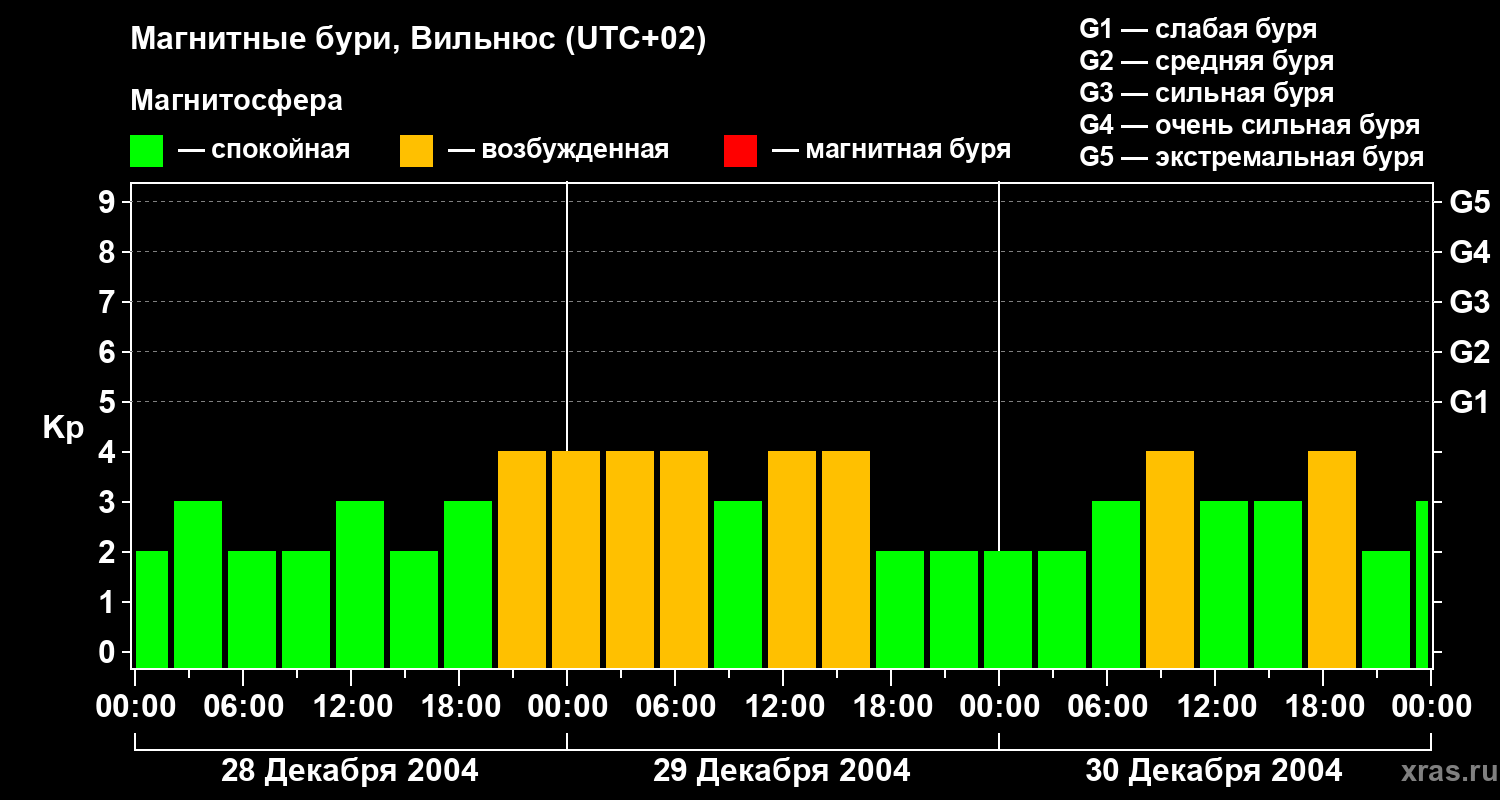
Task: Click the 12:00 tick label under 29 December
Action: (783, 707)
